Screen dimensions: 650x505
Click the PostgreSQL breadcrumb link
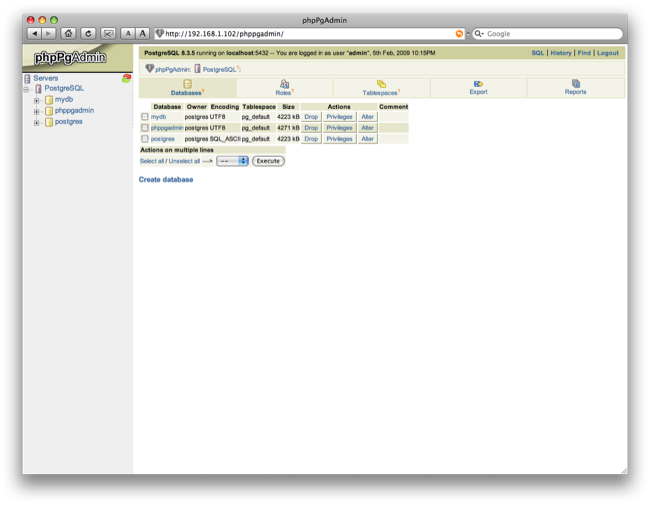[x=219, y=70]
